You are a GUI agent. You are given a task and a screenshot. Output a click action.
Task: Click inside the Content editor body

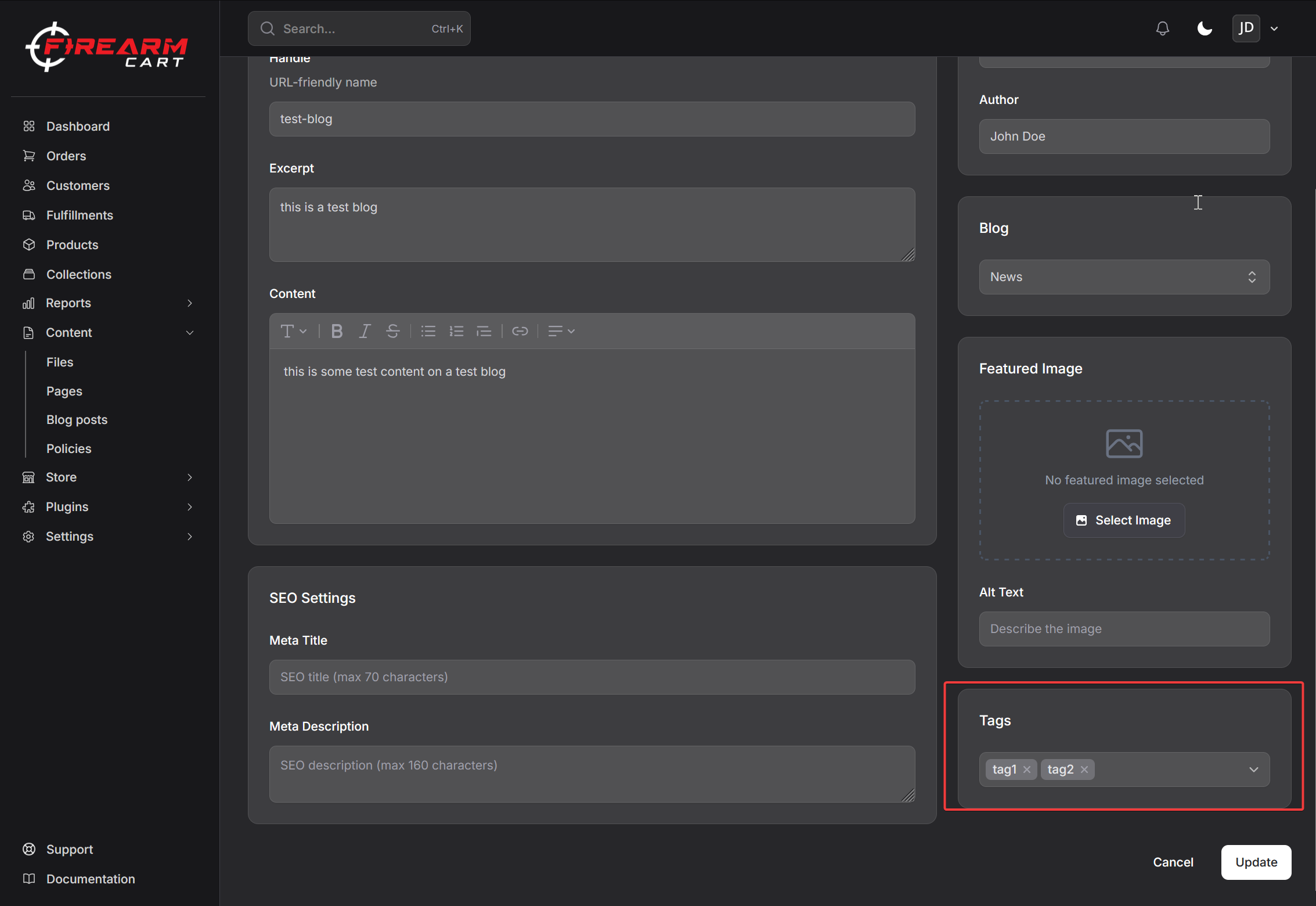[592, 436]
